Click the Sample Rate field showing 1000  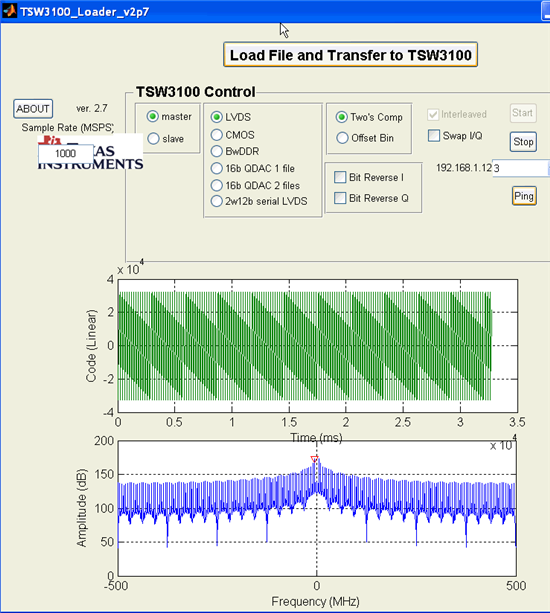pyautogui.click(x=66, y=153)
